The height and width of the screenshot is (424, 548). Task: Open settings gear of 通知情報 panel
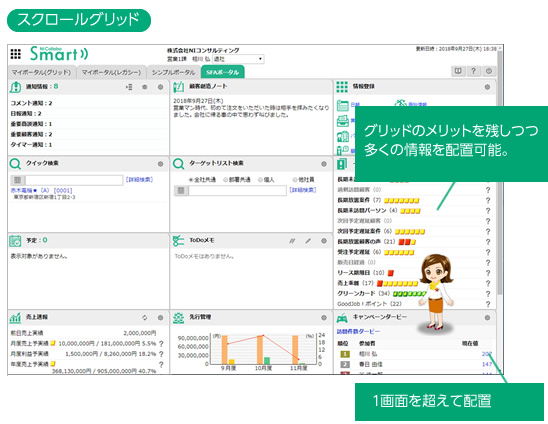(x=160, y=87)
